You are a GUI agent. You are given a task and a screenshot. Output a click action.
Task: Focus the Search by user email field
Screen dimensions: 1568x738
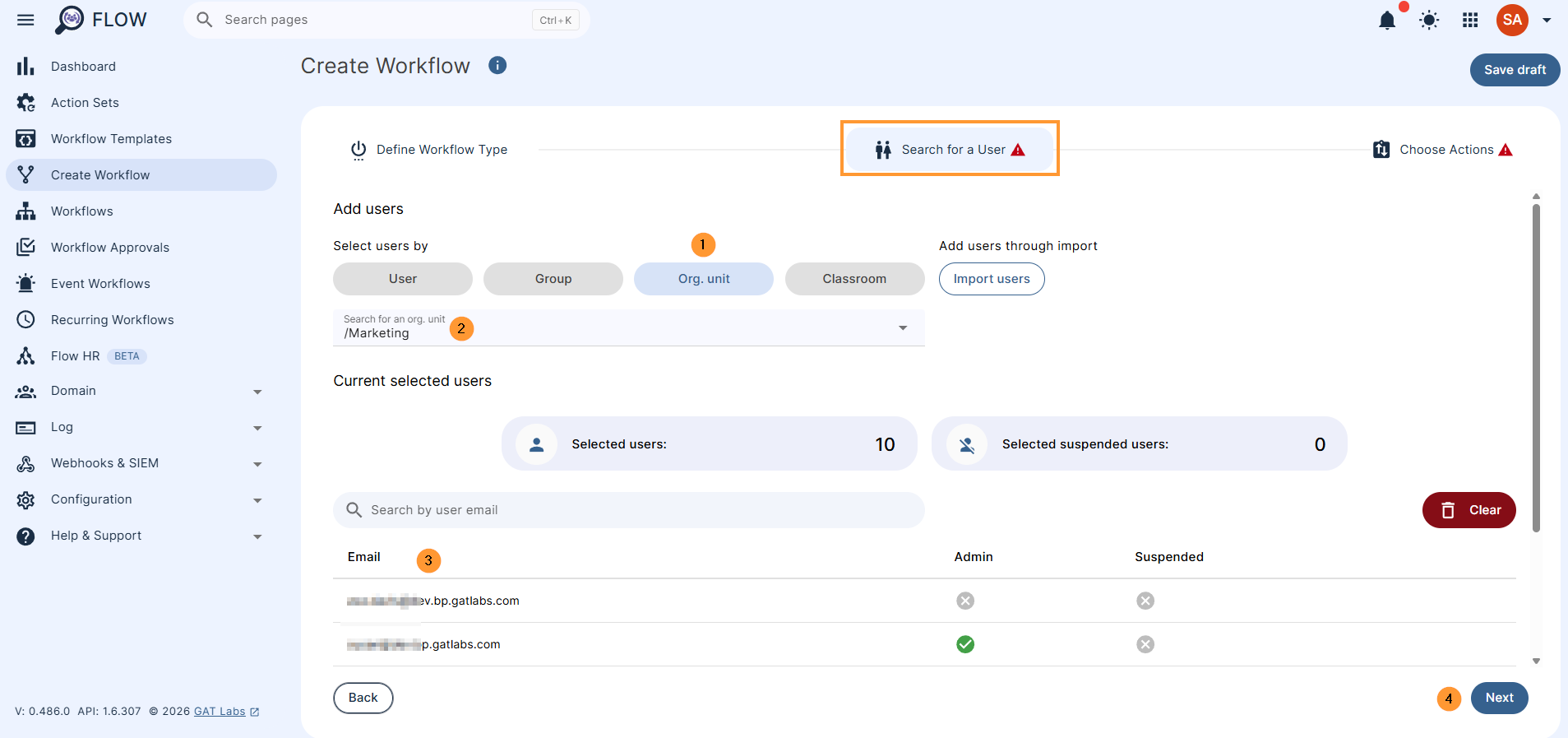629,510
